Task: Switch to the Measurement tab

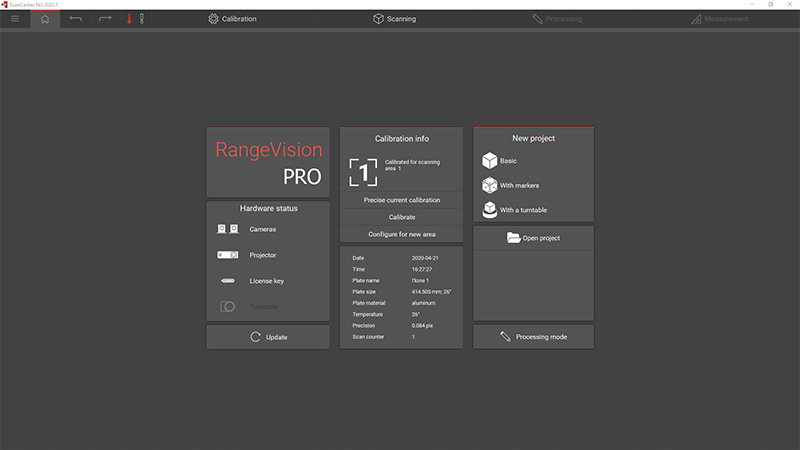Action: click(719, 19)
